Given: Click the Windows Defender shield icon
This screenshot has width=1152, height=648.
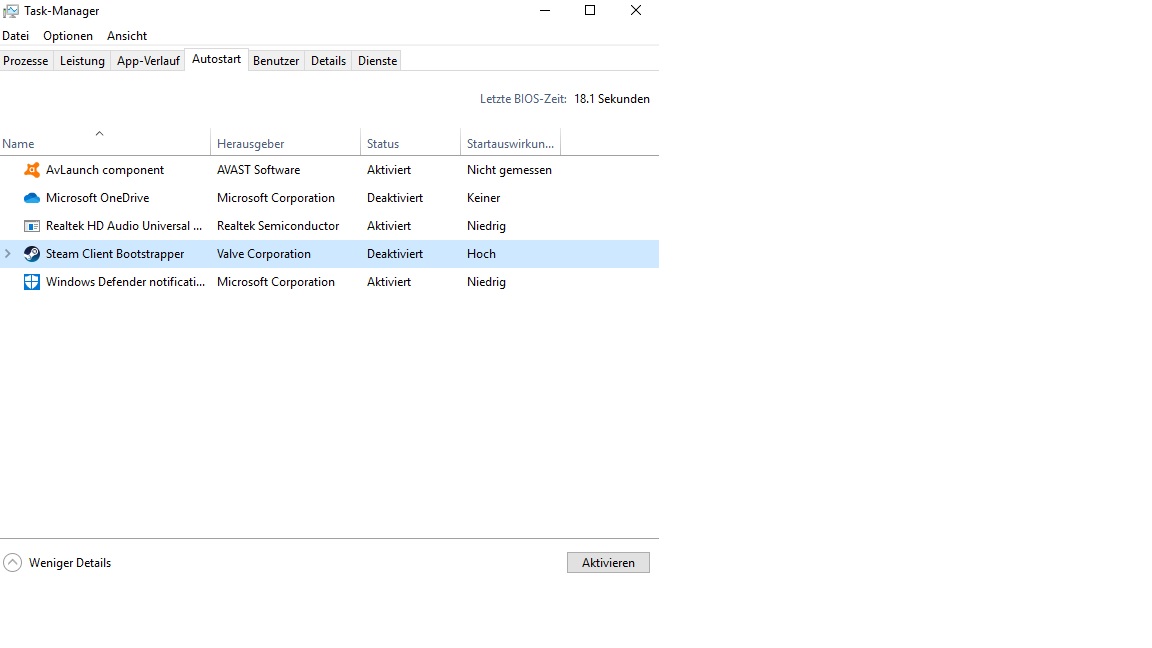Looking at the screenshot, I should tap(32, 282).
